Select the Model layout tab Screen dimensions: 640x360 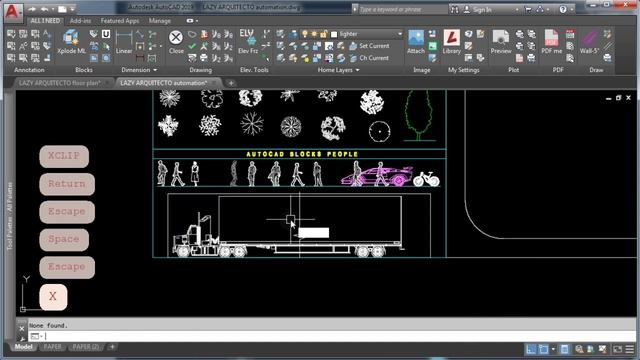click(23, 347)
